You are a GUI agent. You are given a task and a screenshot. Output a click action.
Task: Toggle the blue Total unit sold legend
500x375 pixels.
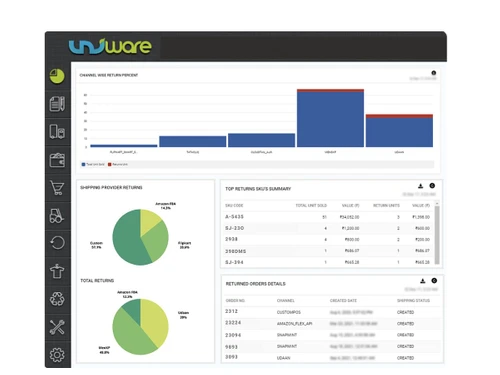click(x=93, y=164)
